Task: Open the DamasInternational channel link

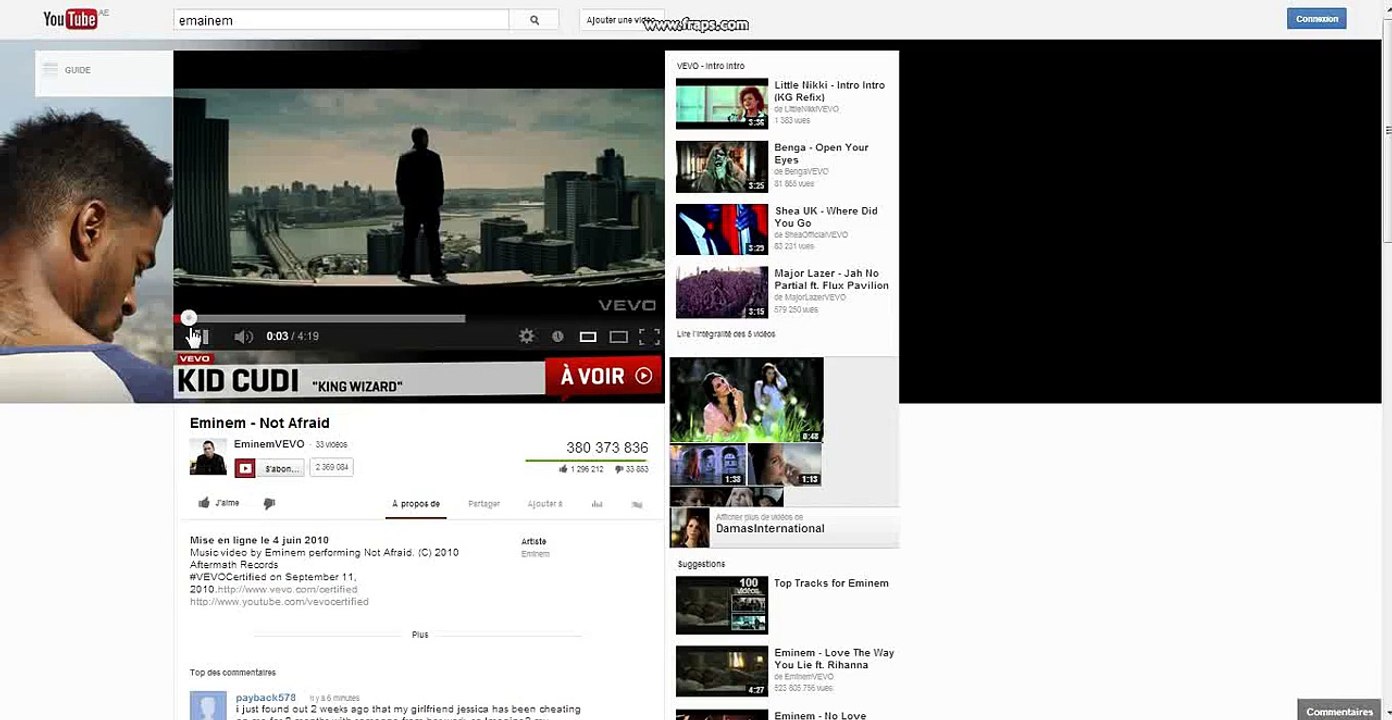Action: [770, 528]
